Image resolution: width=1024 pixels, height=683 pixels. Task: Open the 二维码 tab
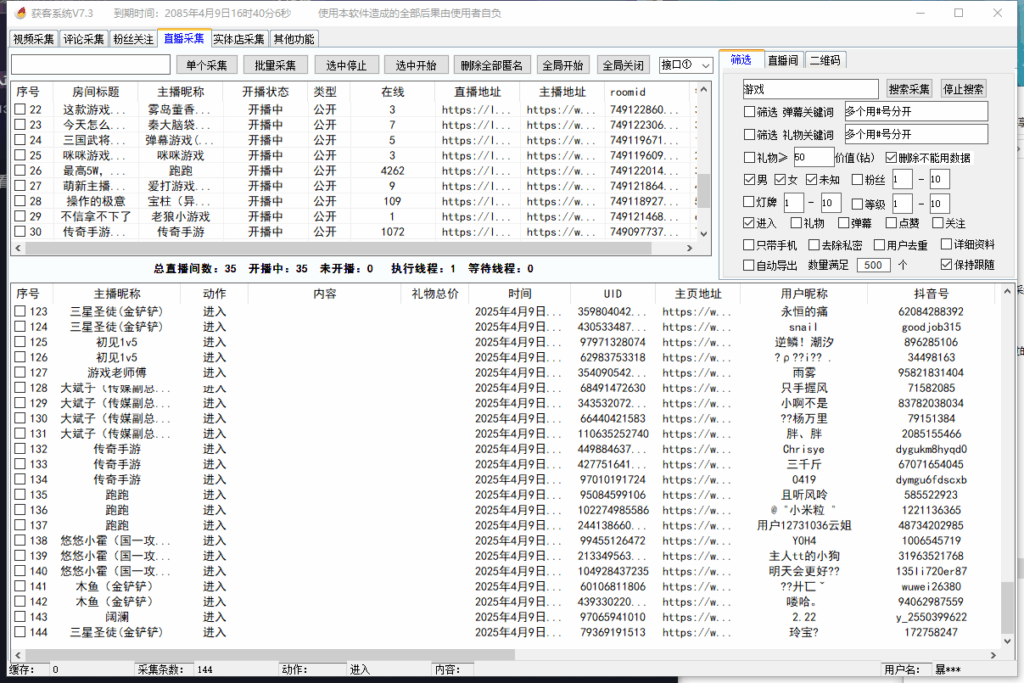825,60
